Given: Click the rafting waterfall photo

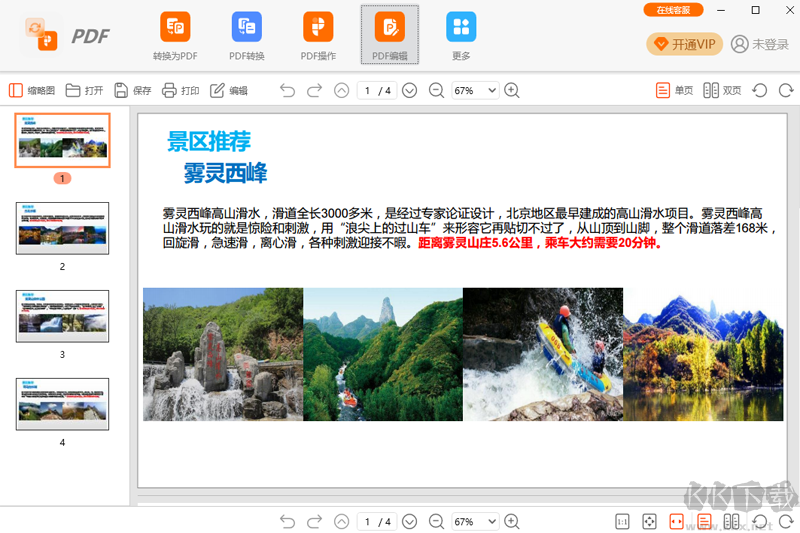Looking at the screenshot, I should [543, 354].
